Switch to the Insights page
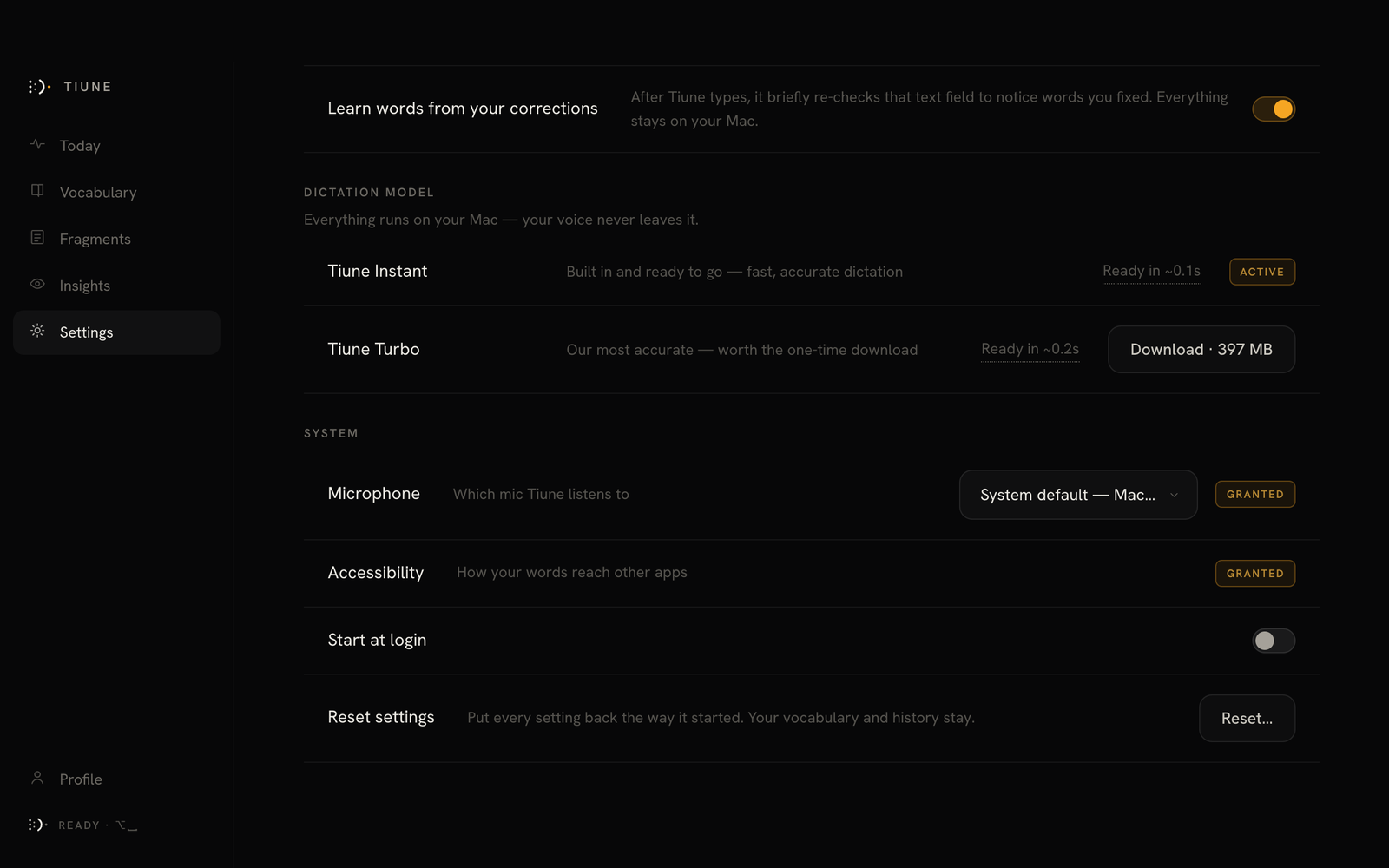1389x868 pixels. 116,286
